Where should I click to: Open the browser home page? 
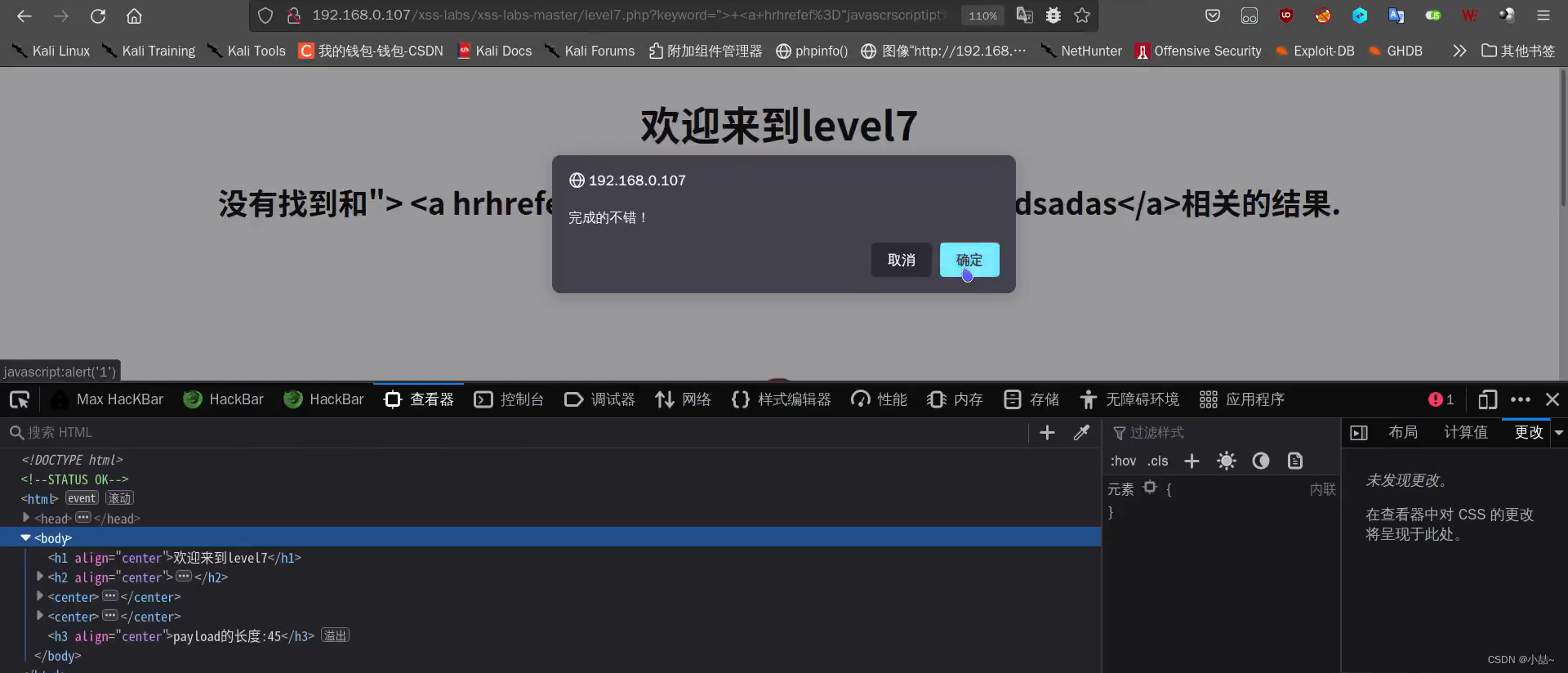[x=134, y=16]
